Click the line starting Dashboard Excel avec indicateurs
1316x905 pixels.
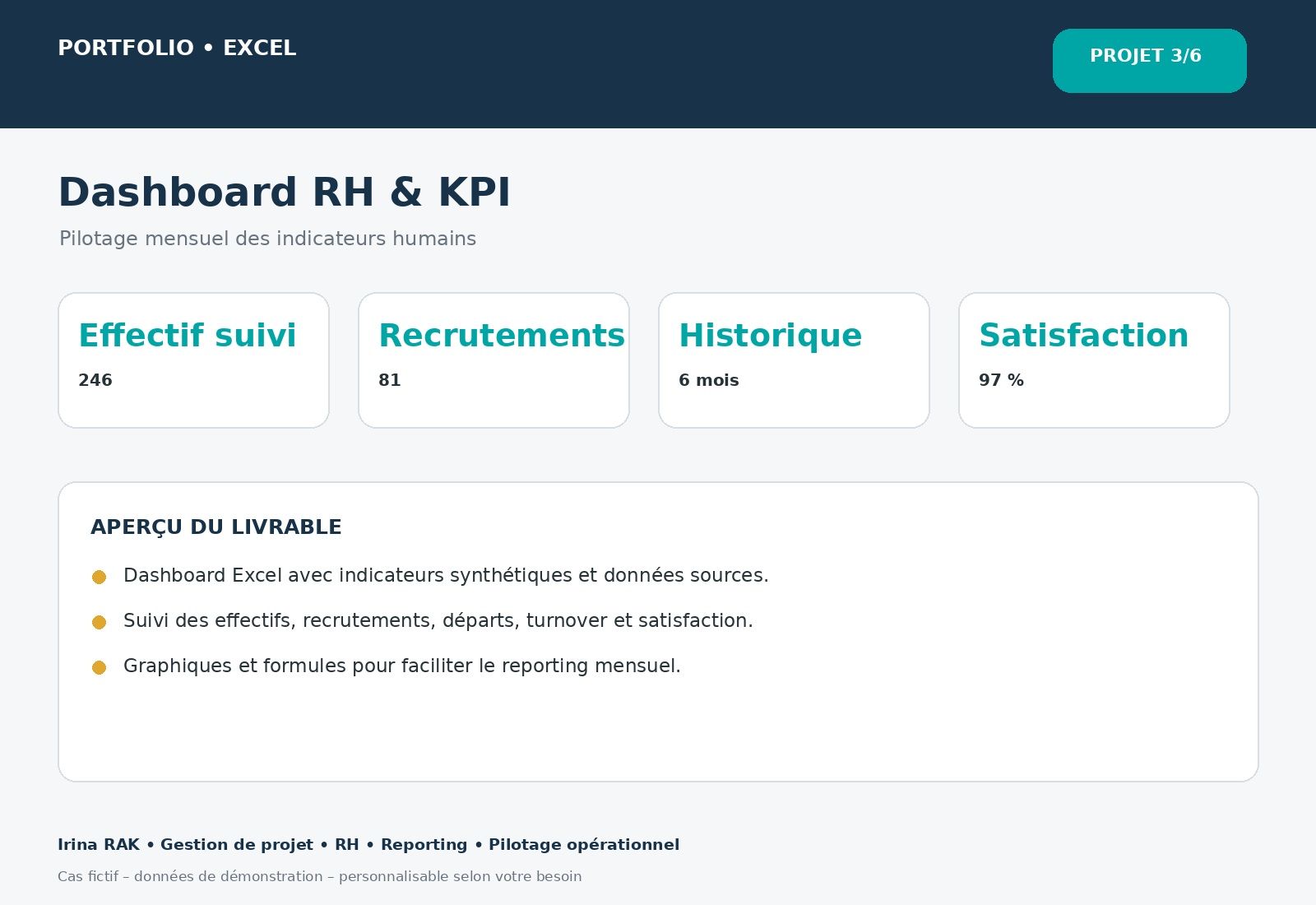[x=446, y=575]
